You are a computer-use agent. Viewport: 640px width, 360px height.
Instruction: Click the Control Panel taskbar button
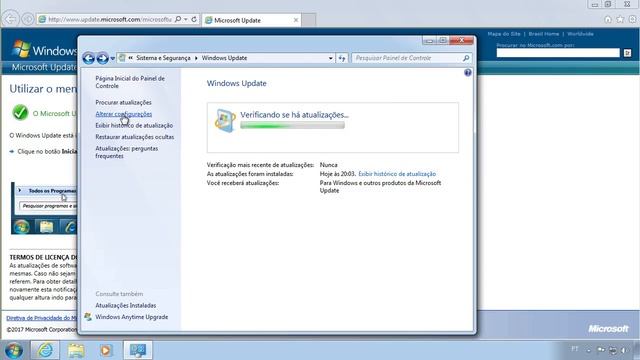click(138, 350)
